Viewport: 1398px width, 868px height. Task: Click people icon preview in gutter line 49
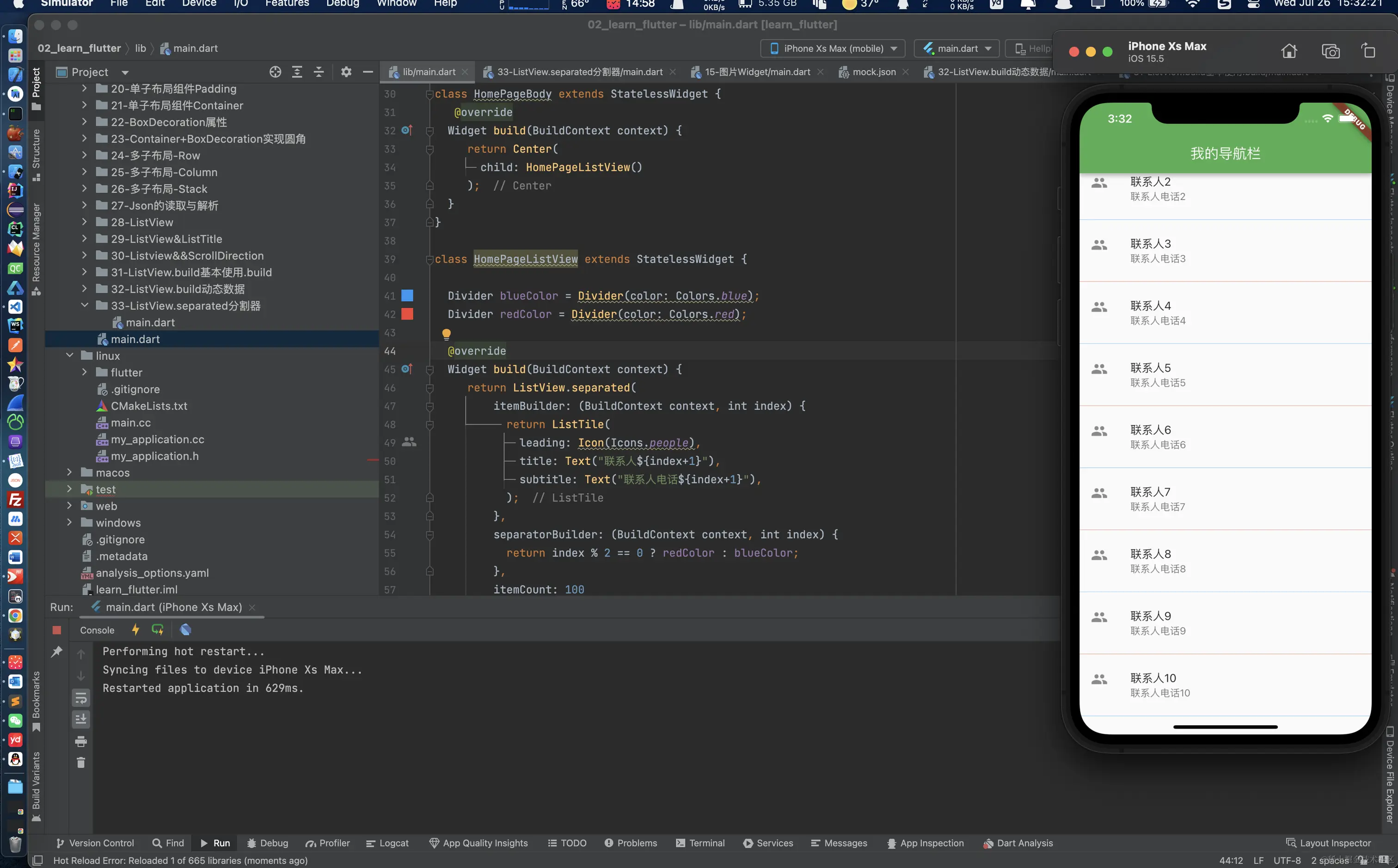(409, 442)
